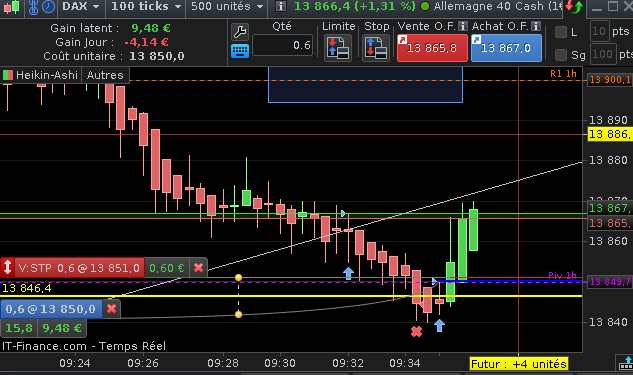Click the 09:30 time axis label

coord(280,363)
